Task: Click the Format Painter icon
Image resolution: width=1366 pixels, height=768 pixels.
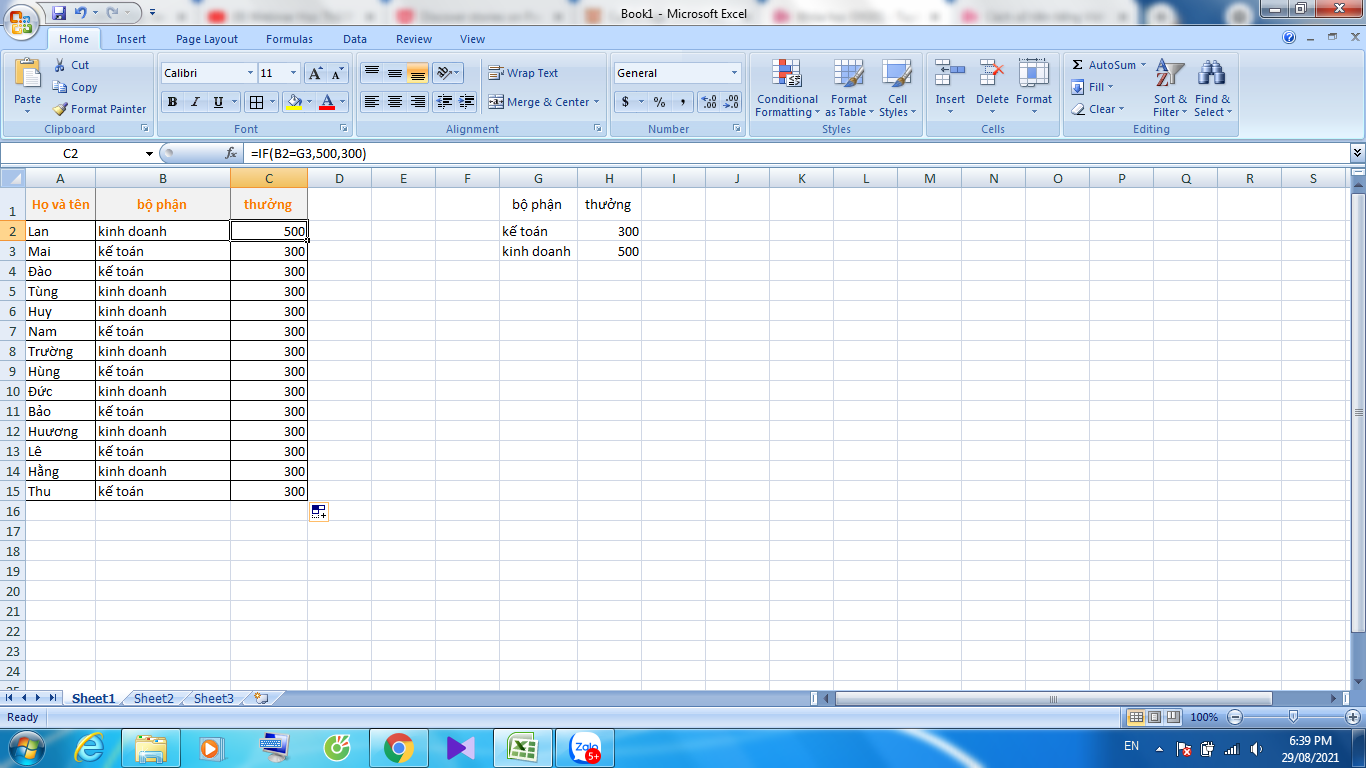Action: click(60, 109)
